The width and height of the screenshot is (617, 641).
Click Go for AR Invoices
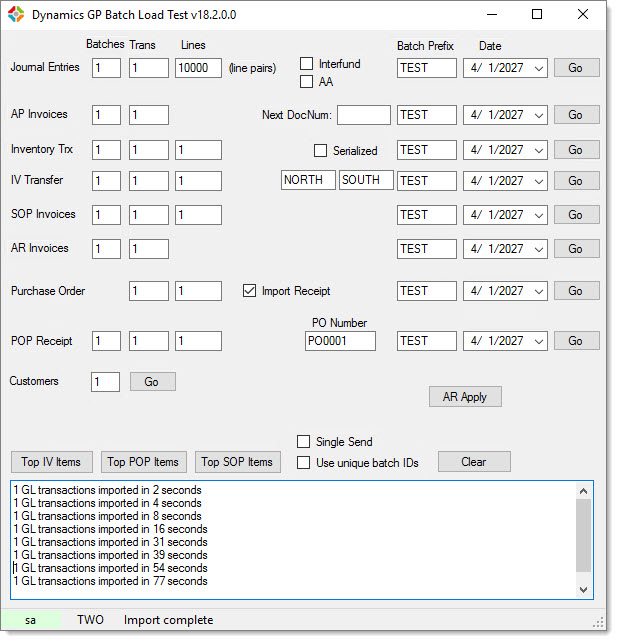point(577,249)
